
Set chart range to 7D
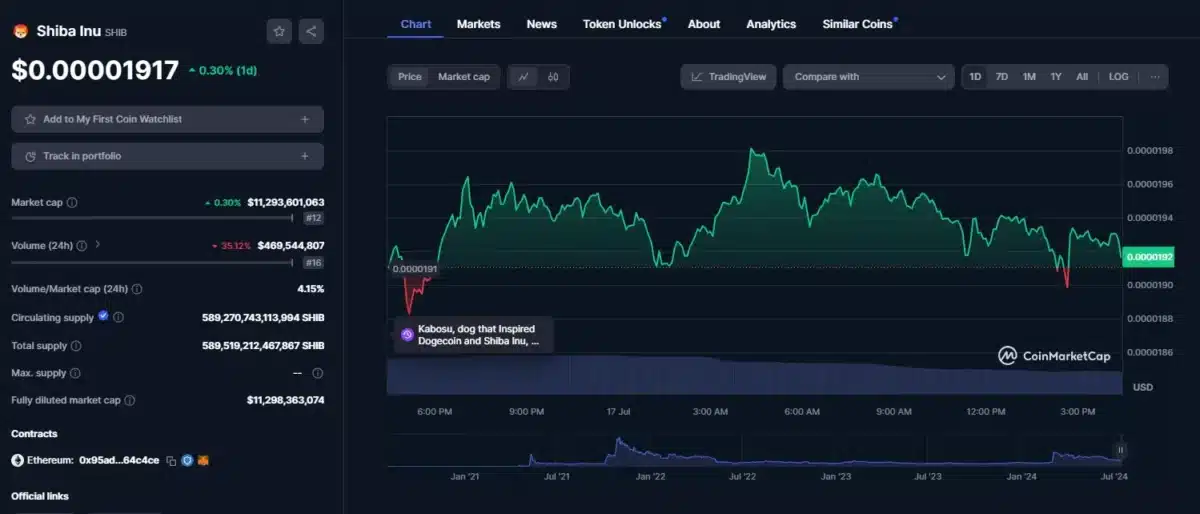click(1002, 77)
